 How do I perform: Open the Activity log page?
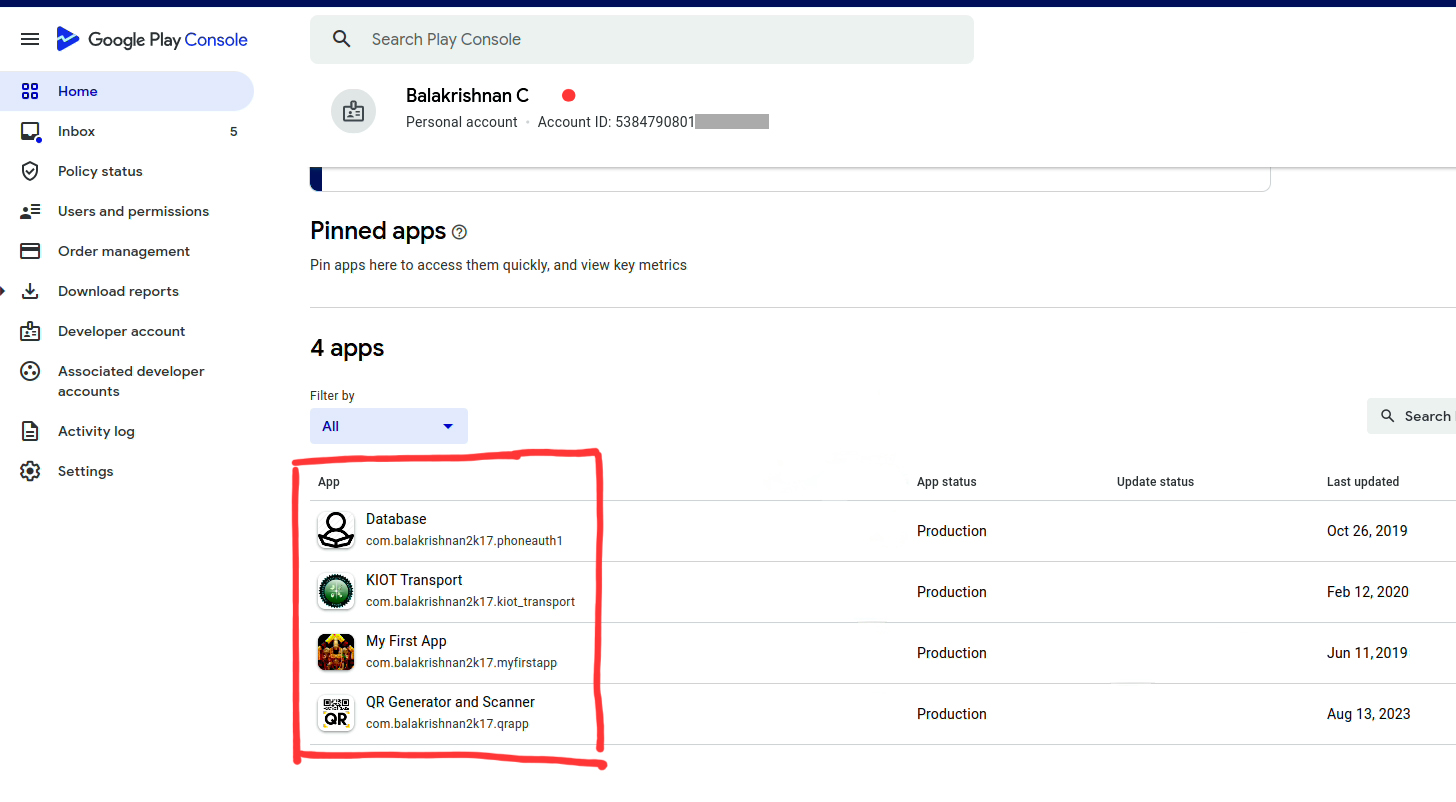click(96, 431)
